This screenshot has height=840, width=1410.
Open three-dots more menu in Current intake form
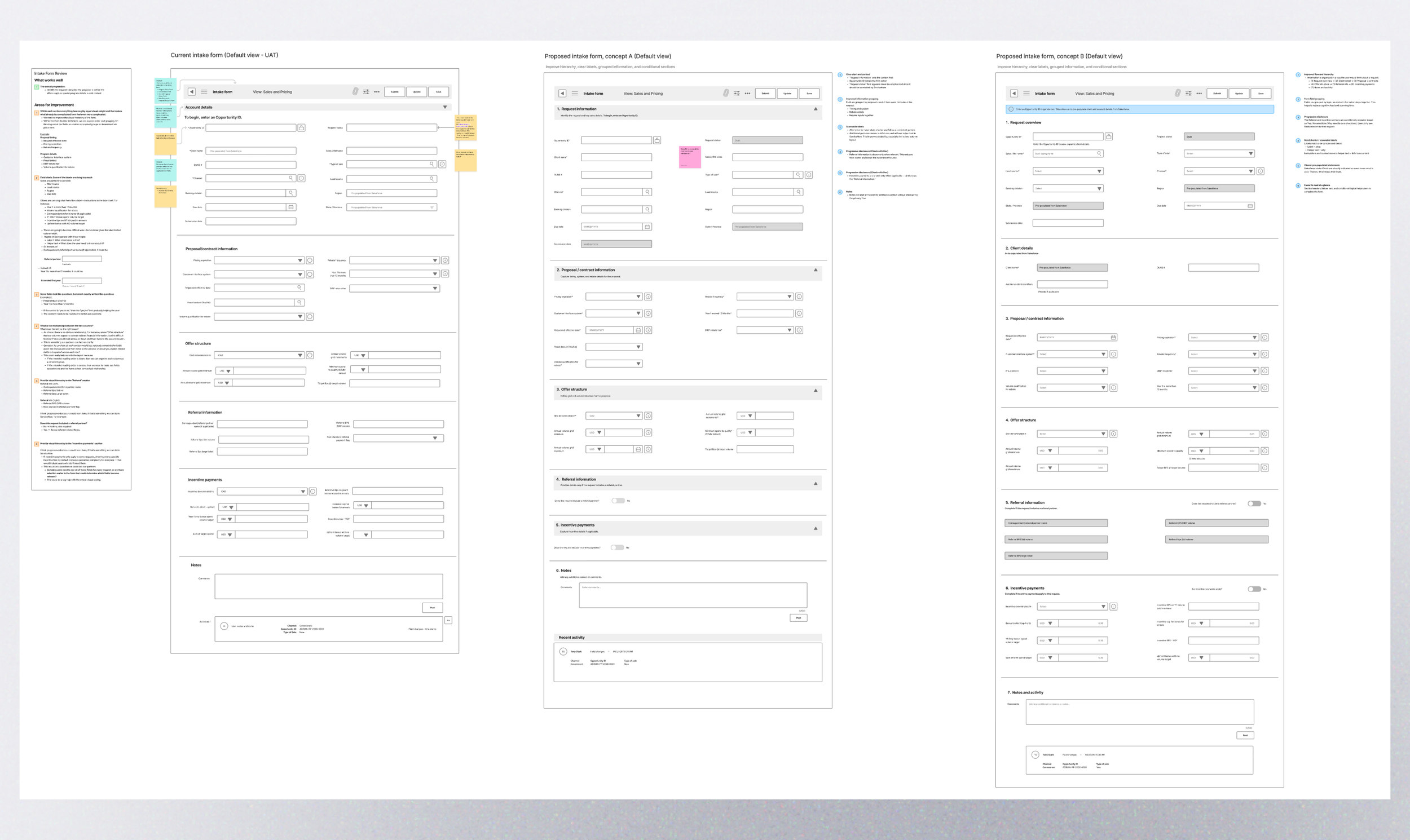(377, 92)
